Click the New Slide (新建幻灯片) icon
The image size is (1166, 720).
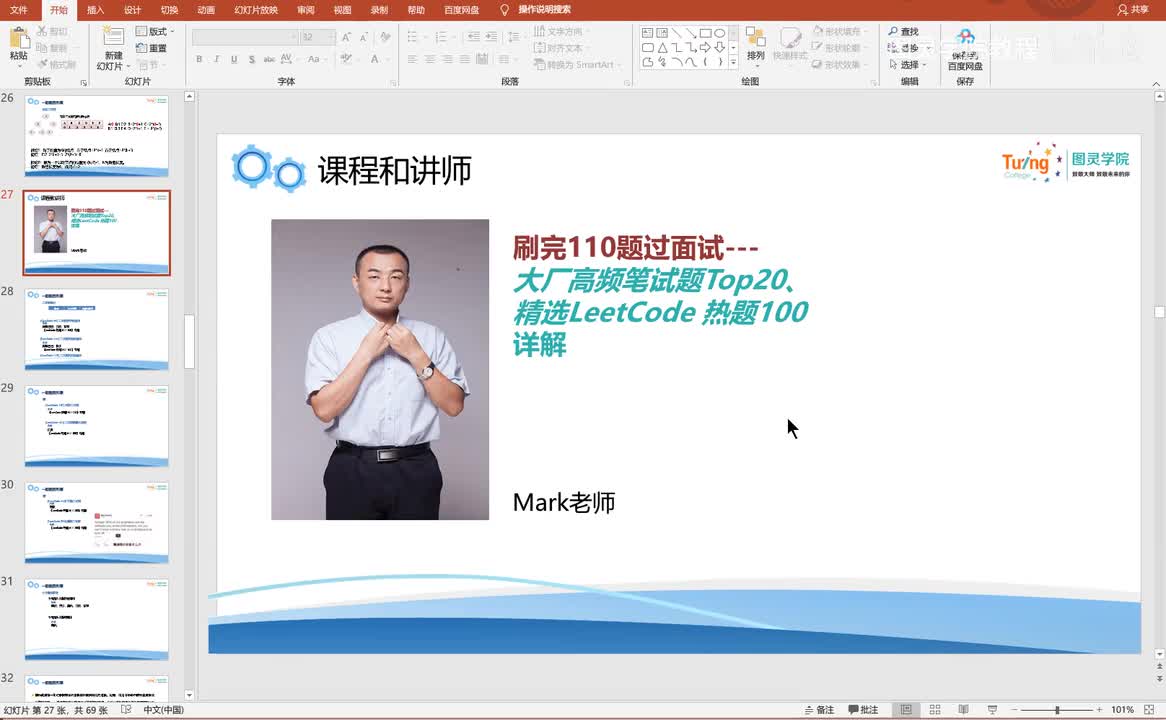click(113, 37)
